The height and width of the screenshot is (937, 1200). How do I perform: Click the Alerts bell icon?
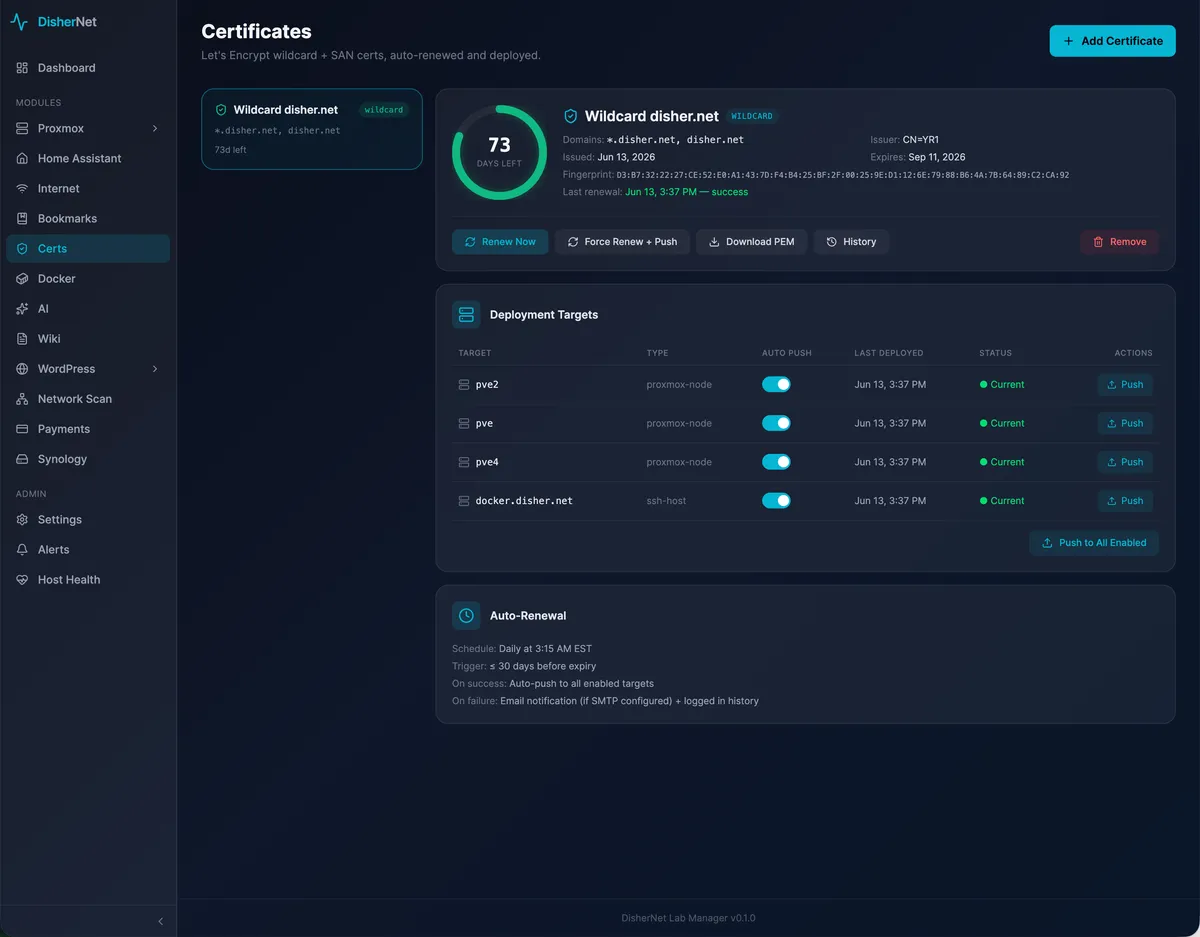pos(22,549)
